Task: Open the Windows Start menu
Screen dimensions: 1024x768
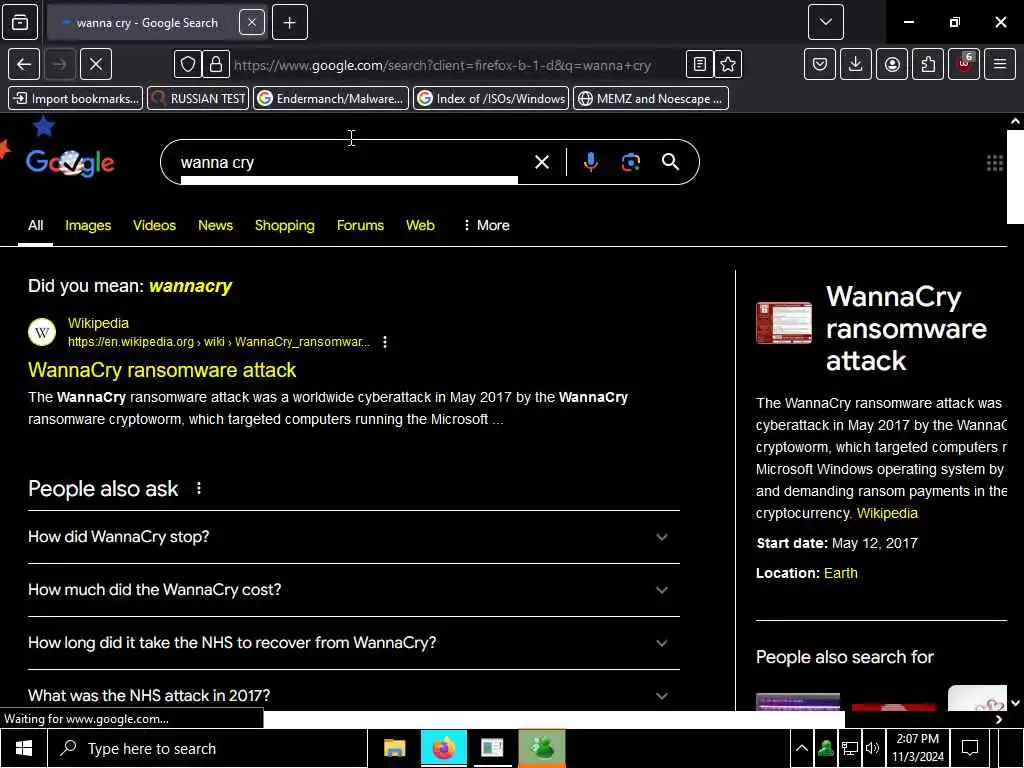Action: coord(24,748)
